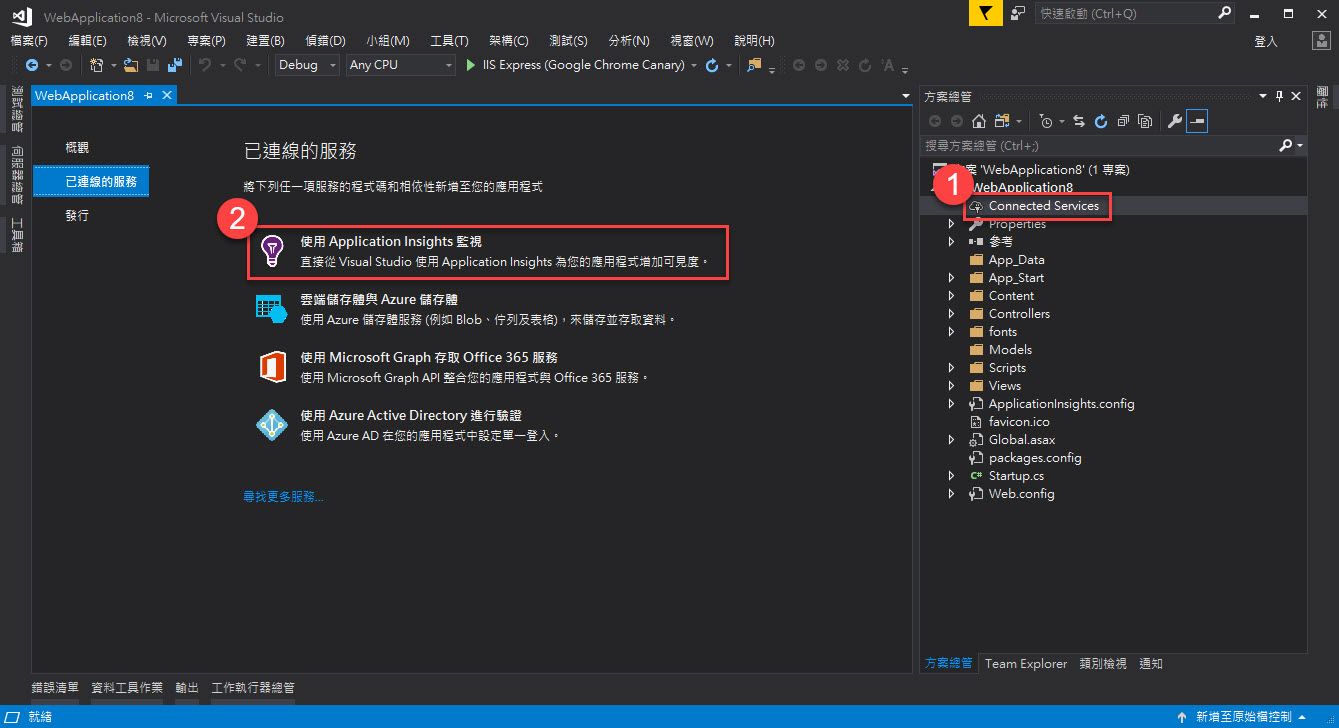This screenshot has height=728, width=1339.
Task: Open the notifications flag icon
Action: point(986,13)
